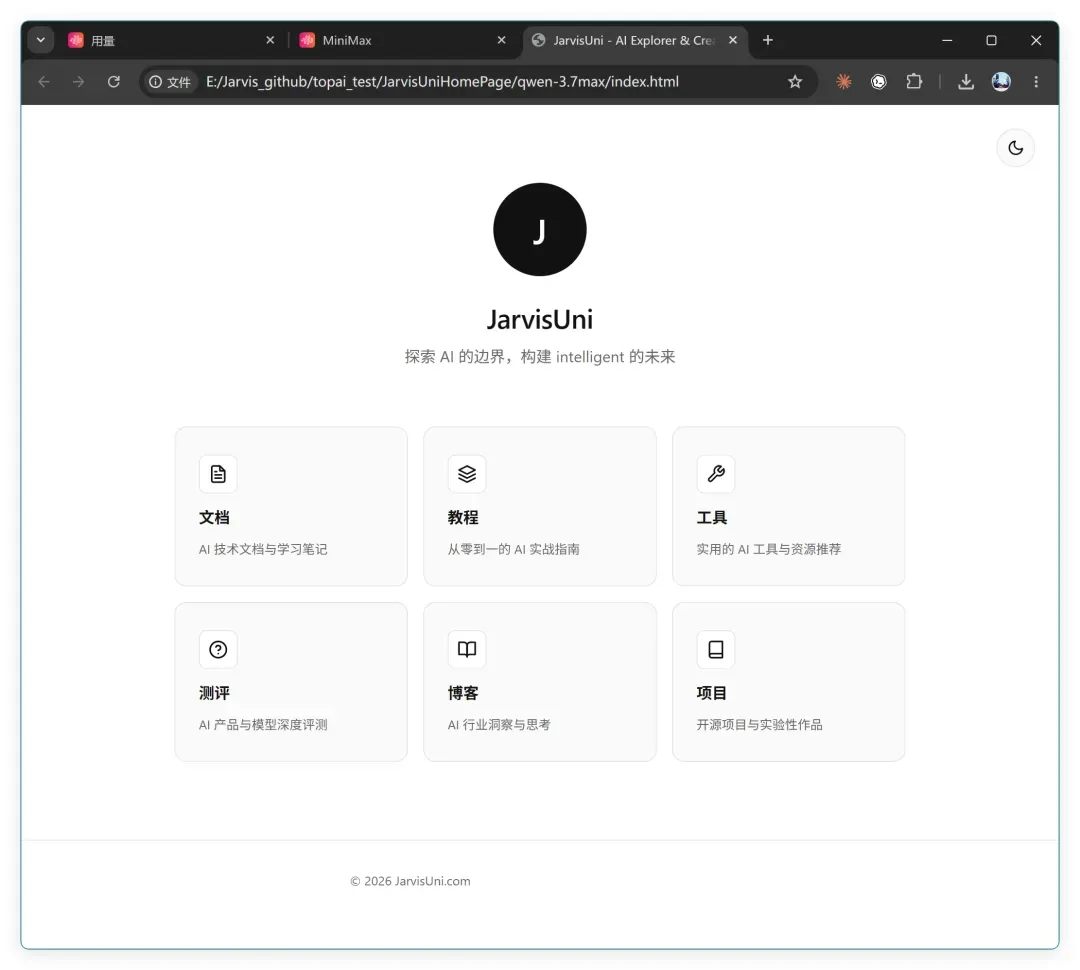1080x970 pixels.
Task: Click the text '开源项目与实验性作品'
Action: click(760, 725)
